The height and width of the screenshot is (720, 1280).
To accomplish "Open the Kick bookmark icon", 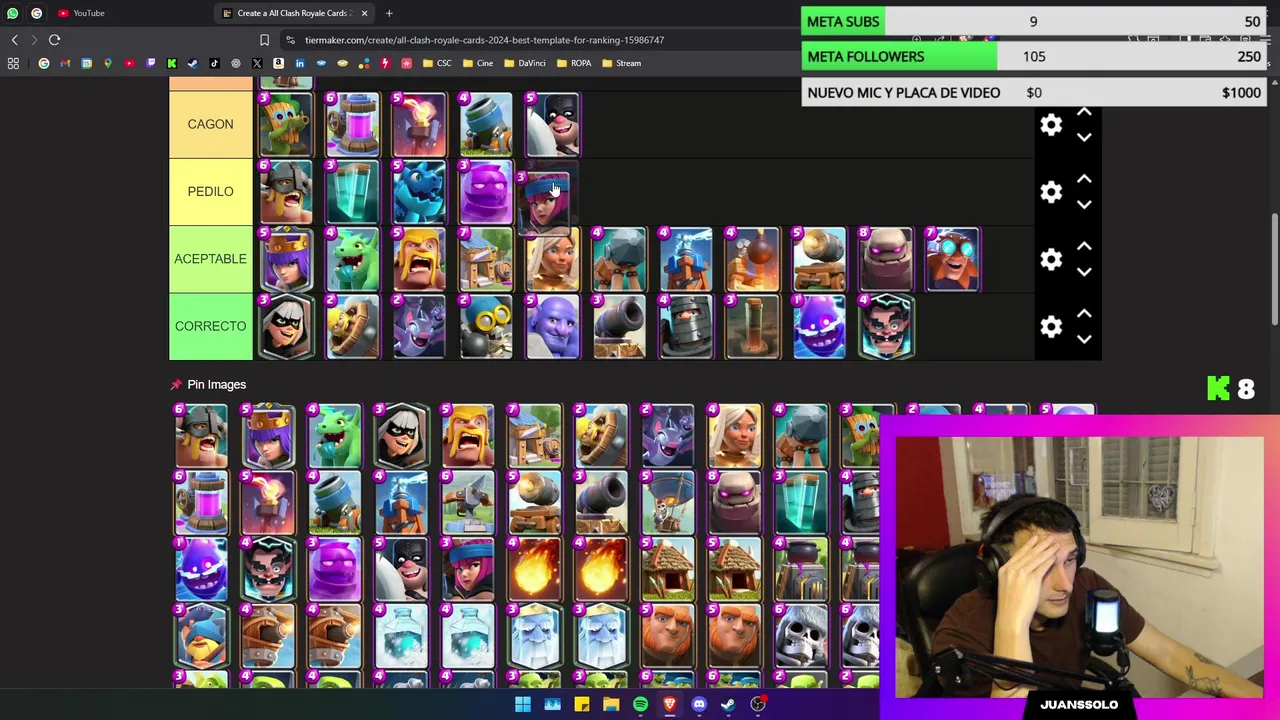I will tap(172, 63).
